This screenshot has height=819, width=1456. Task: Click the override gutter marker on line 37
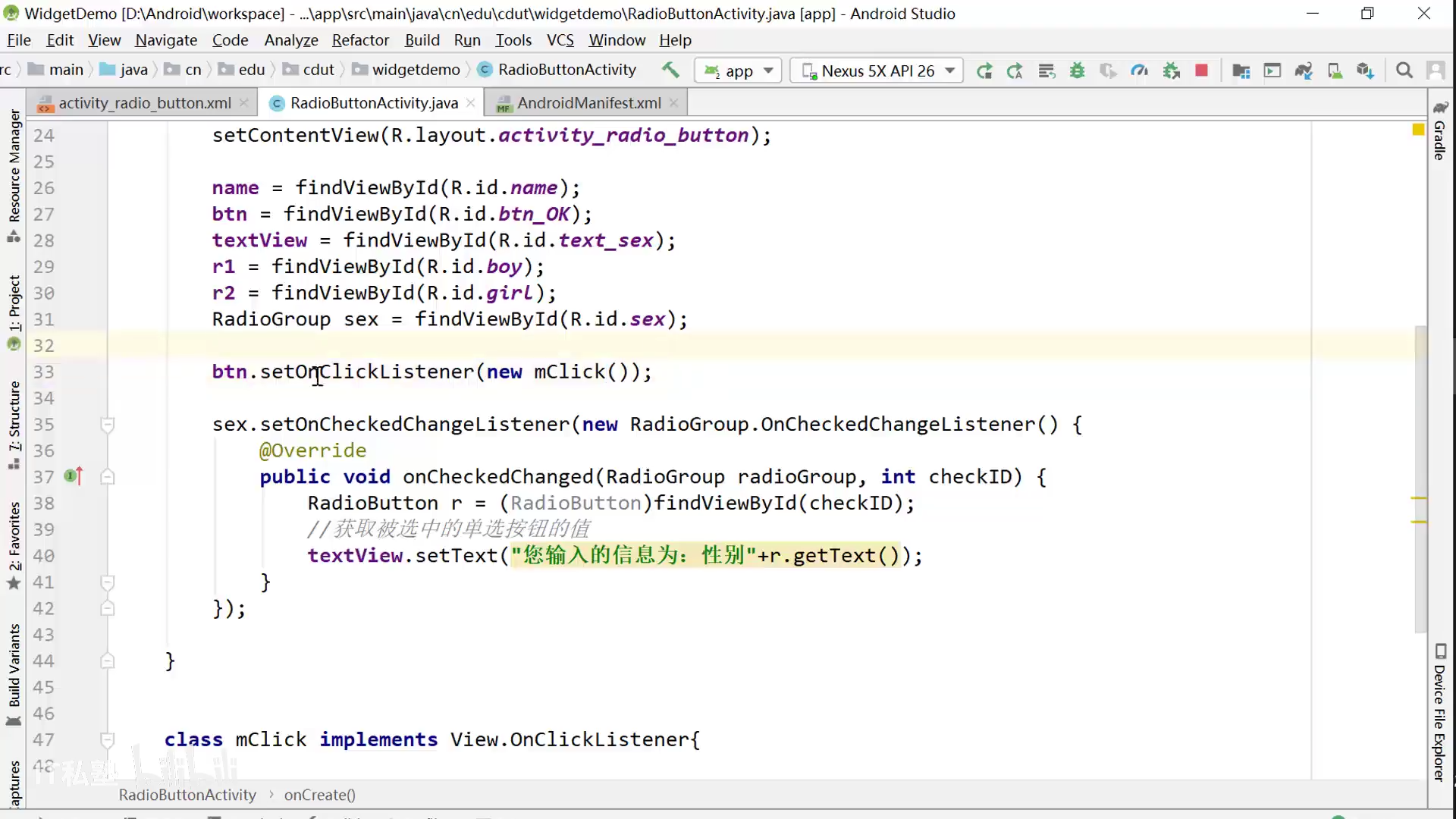point(73,476)
